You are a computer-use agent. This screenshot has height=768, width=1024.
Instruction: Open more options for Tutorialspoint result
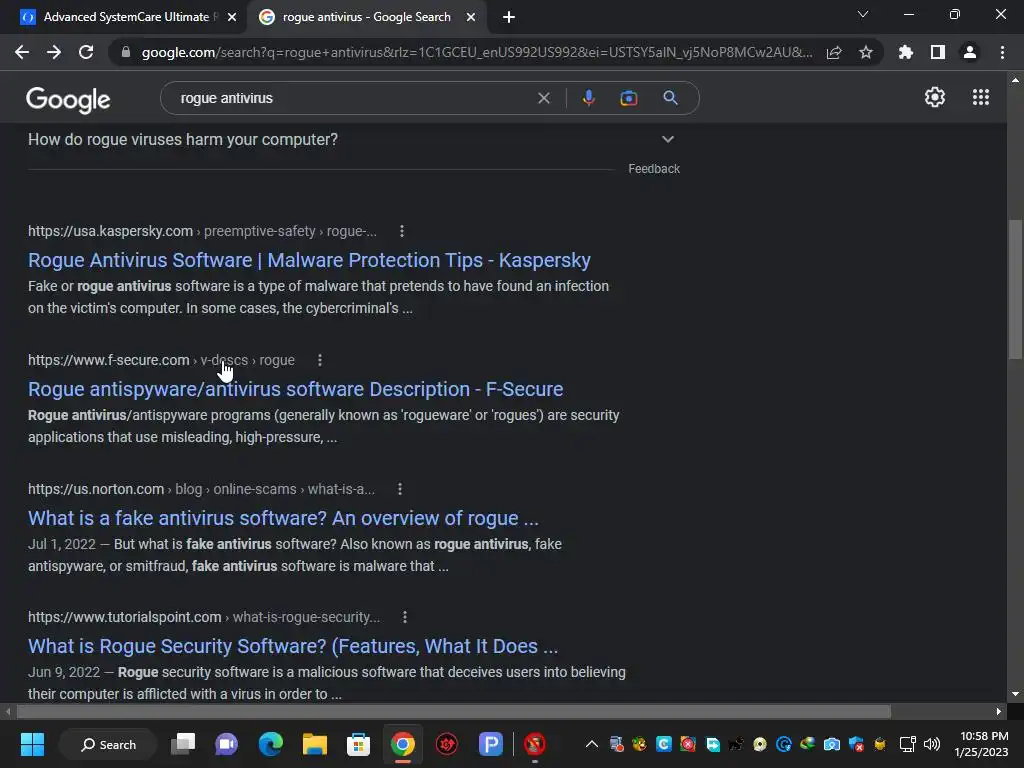405,617
